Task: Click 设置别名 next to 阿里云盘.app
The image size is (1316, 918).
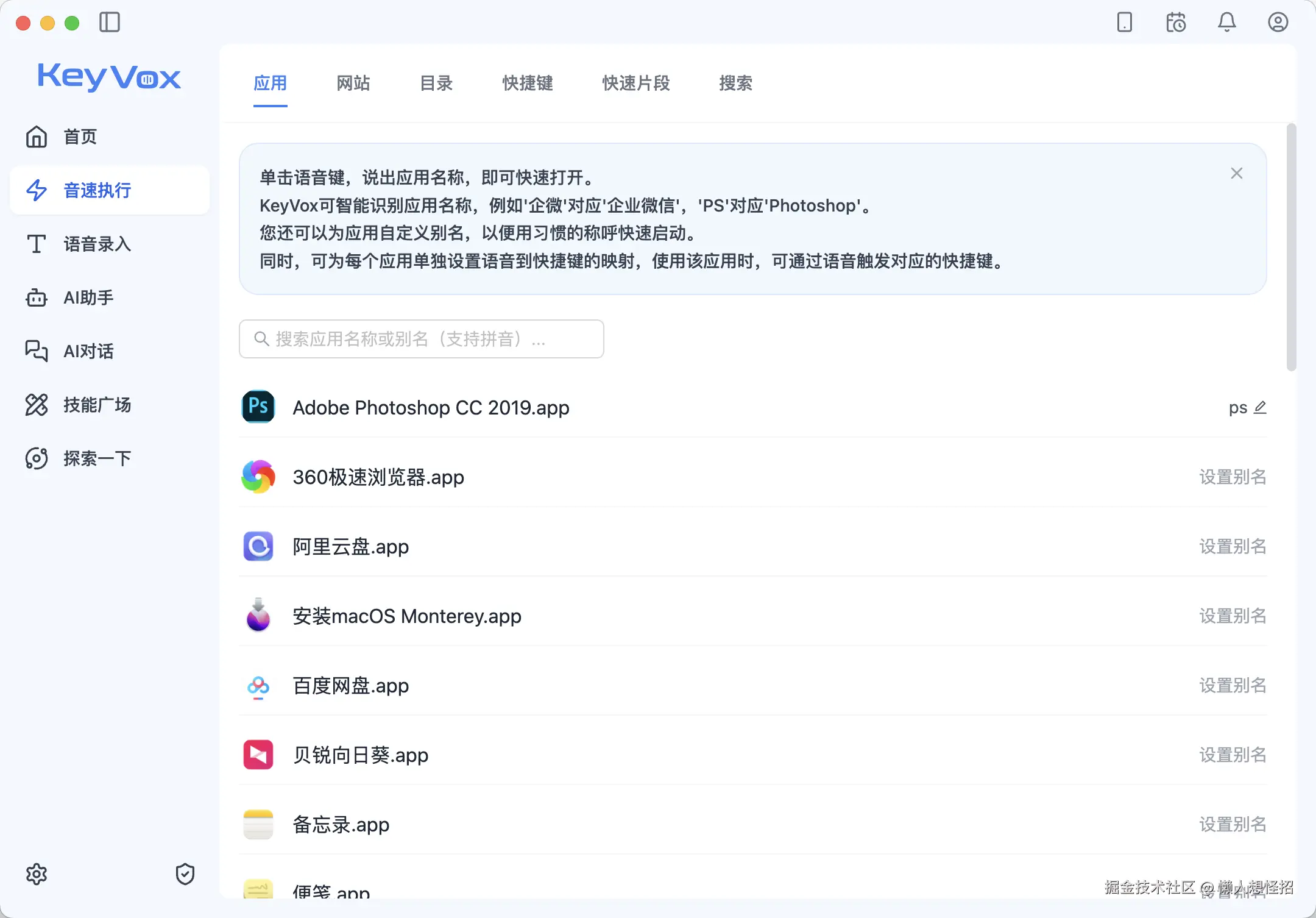Action: [1232, 547]
